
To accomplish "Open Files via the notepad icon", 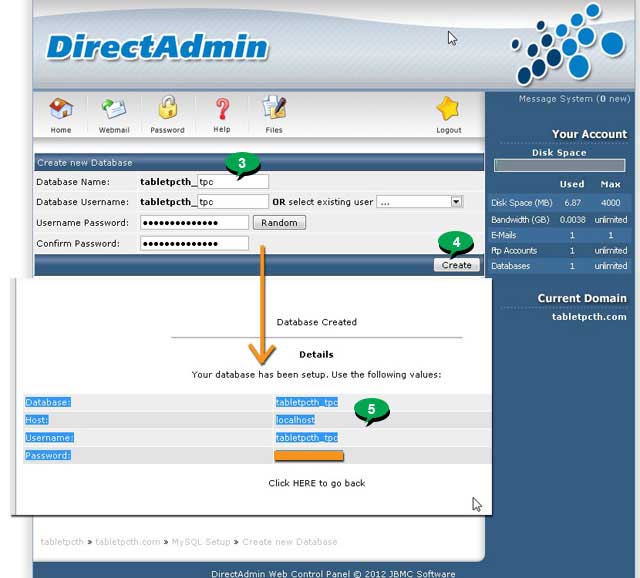I will point(274,108).
